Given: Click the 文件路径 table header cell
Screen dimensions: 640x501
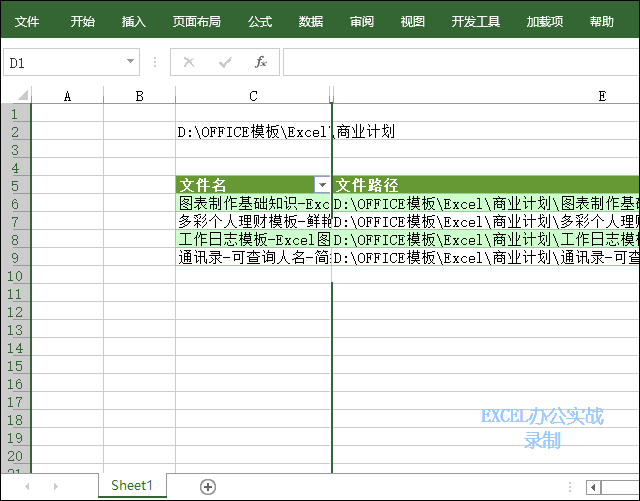Looking at the screenshot, I should [486, 185].
